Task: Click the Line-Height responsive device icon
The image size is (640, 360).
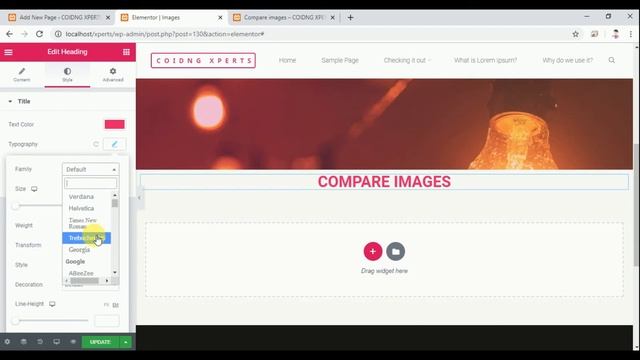Action: [x=52, y=304]
